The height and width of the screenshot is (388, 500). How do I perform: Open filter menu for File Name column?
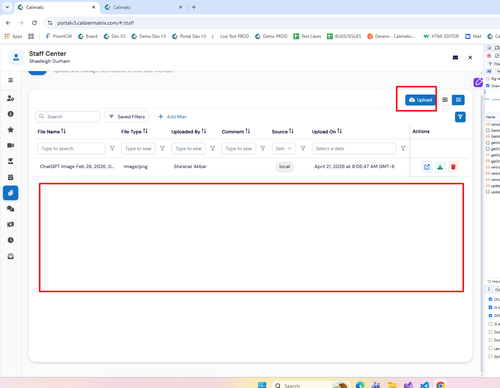tap(112, 148)
